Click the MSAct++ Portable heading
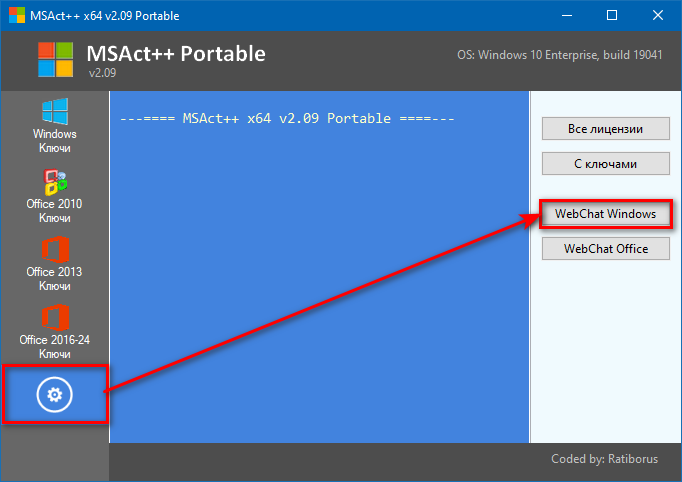This screenshot has height=482, width=682. [x=176, y=54]
